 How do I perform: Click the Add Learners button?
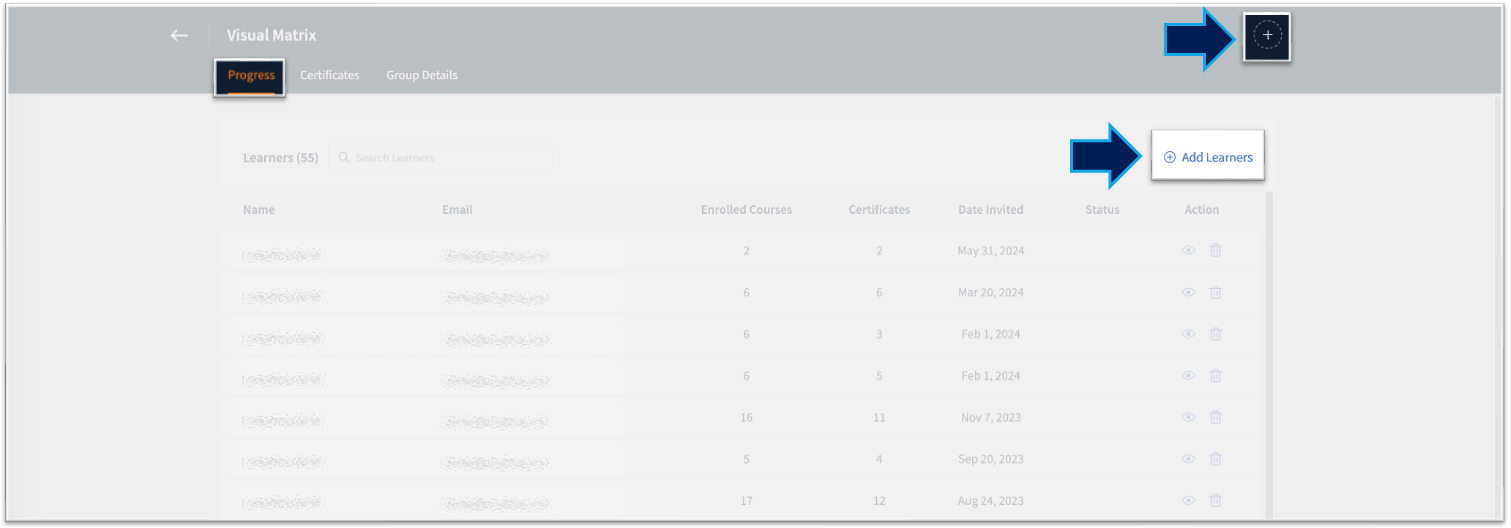1208,157
